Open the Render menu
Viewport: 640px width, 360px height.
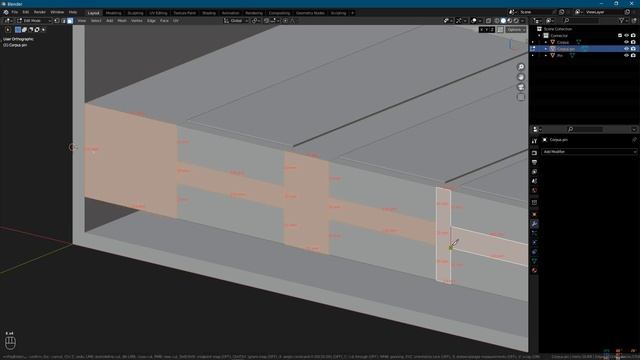click(40, 12)
